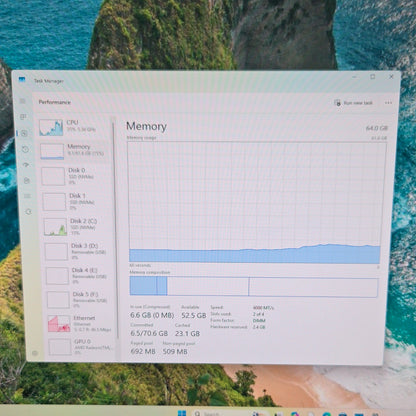Open the hamburger navigation menu icon

pos(23,101)
